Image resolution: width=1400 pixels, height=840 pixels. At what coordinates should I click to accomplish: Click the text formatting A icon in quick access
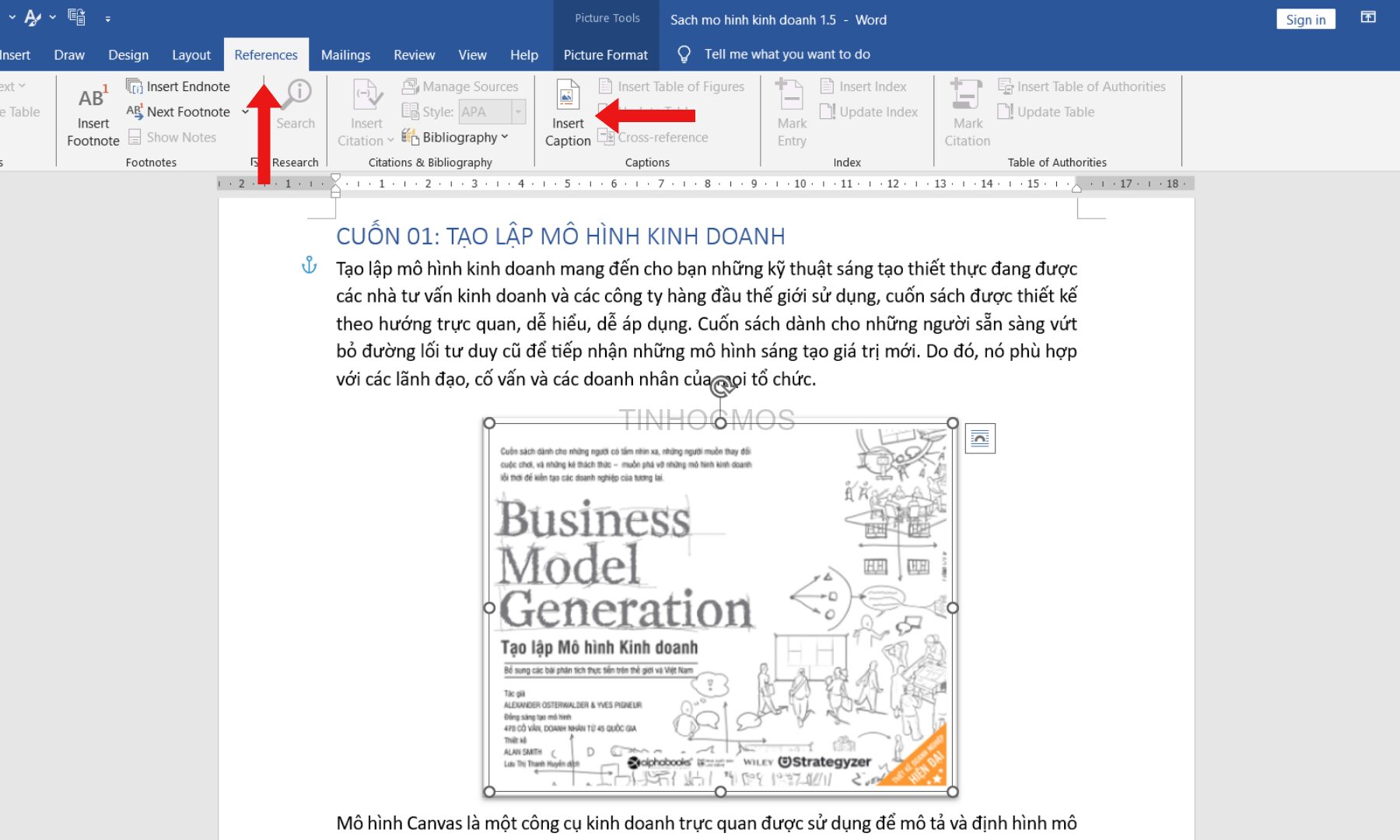pyautogui.click(x=32, y=17)
